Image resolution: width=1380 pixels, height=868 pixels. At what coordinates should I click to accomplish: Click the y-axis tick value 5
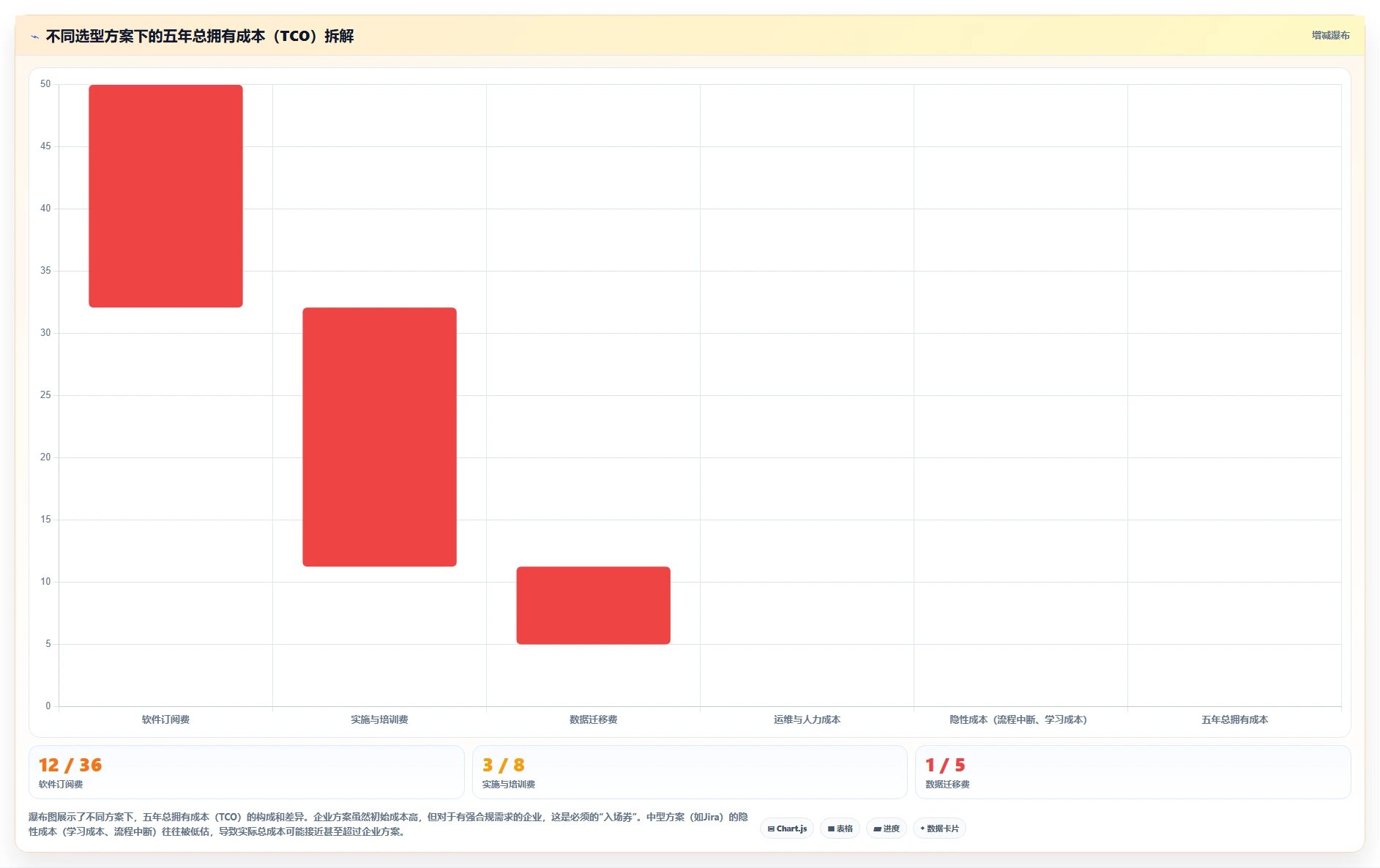pos(48,644)
